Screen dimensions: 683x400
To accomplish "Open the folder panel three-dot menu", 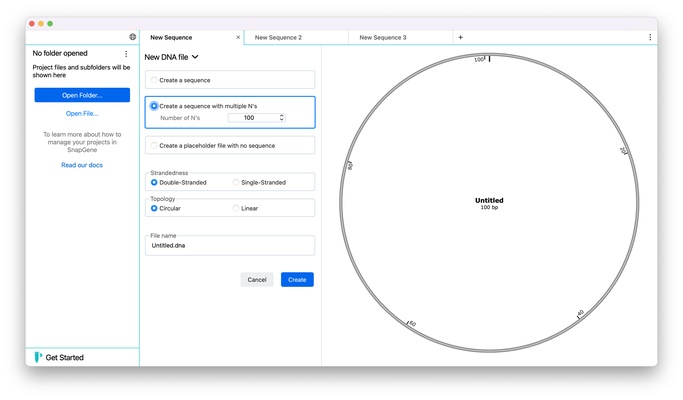I will pyautogui.click(x=126, y=54).
